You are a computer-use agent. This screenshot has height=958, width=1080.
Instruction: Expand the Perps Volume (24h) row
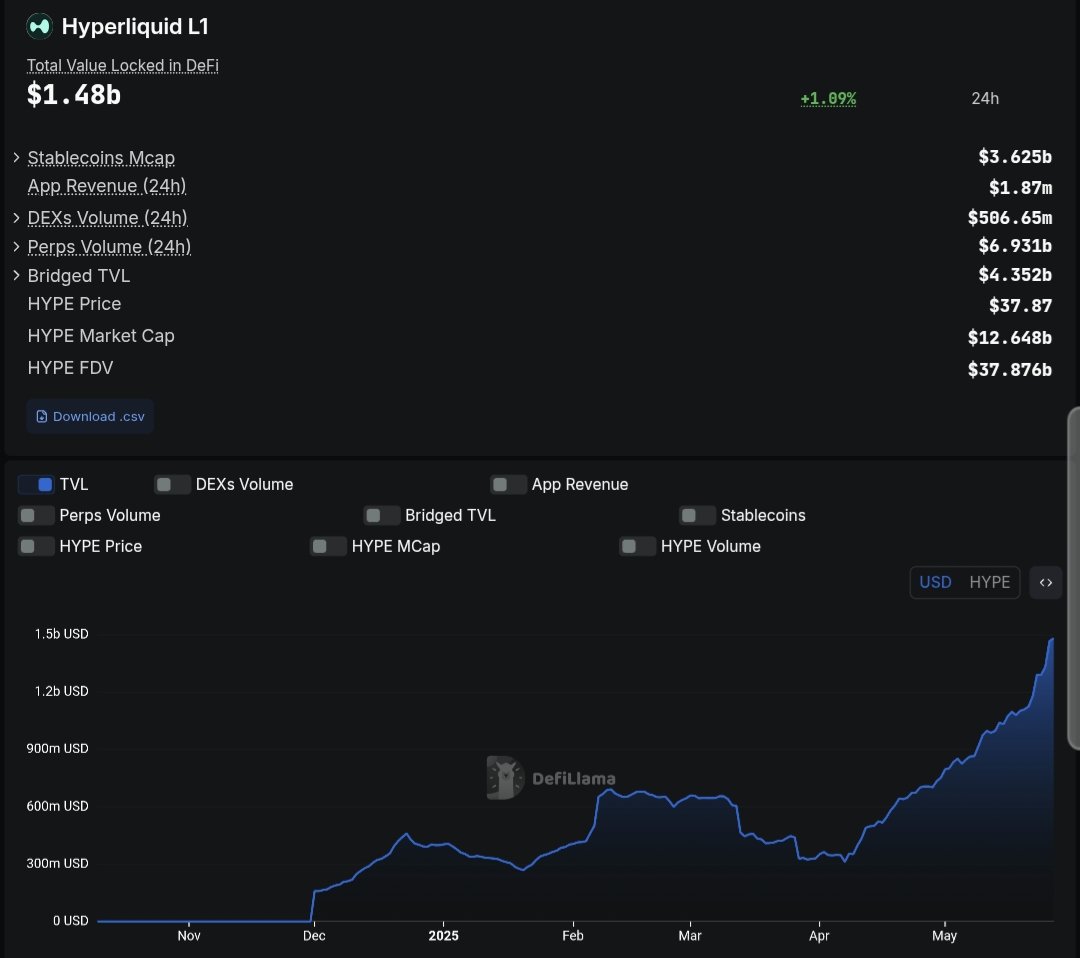pyautogui.click(x=16, y=246)
